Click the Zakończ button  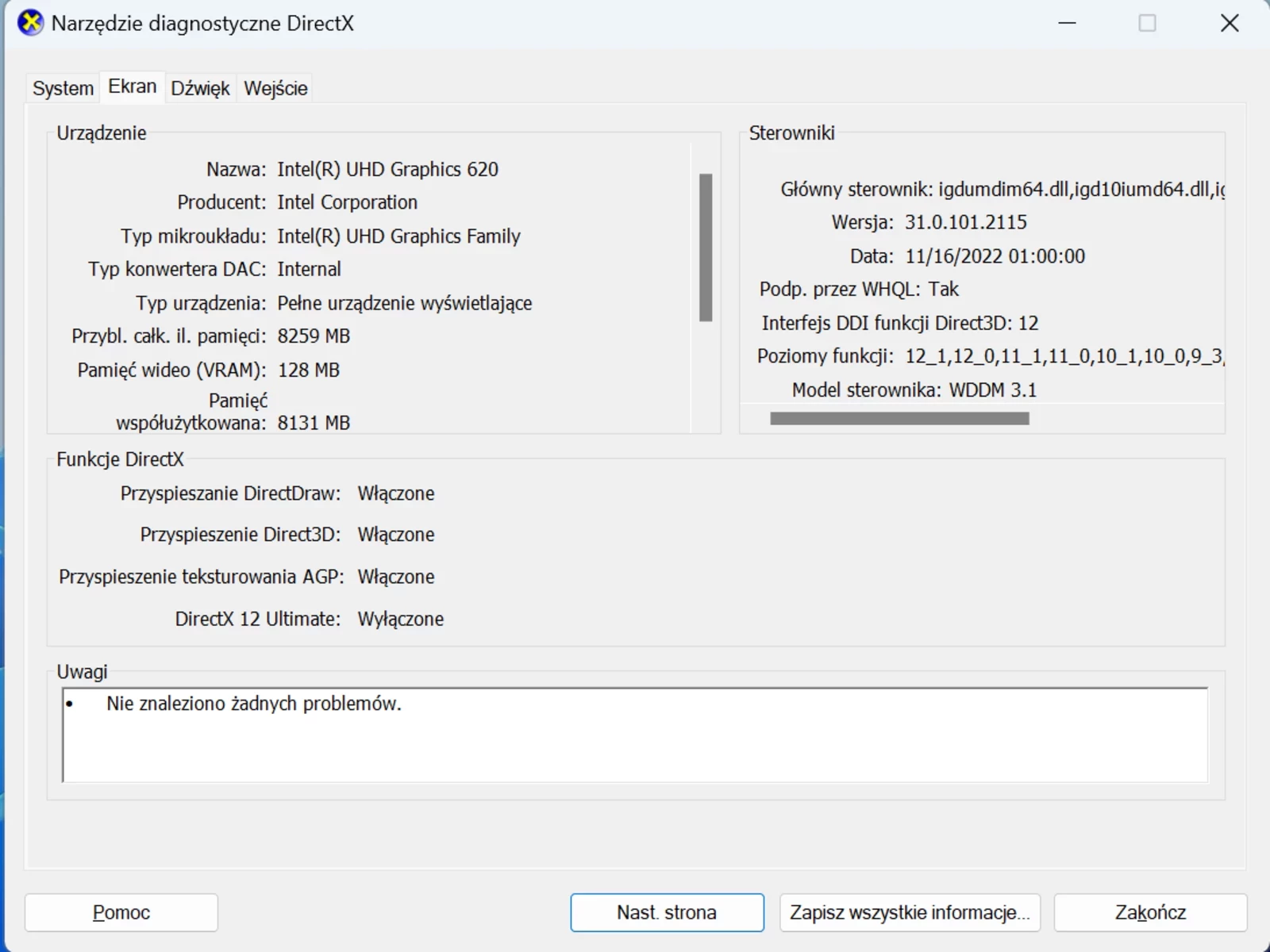tap(1150, 912)
